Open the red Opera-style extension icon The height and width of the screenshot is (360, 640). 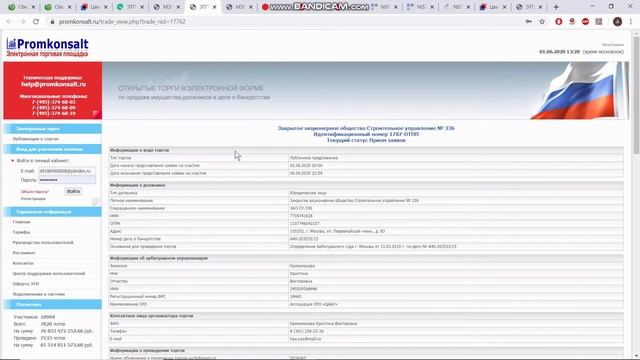coord(558,22)
